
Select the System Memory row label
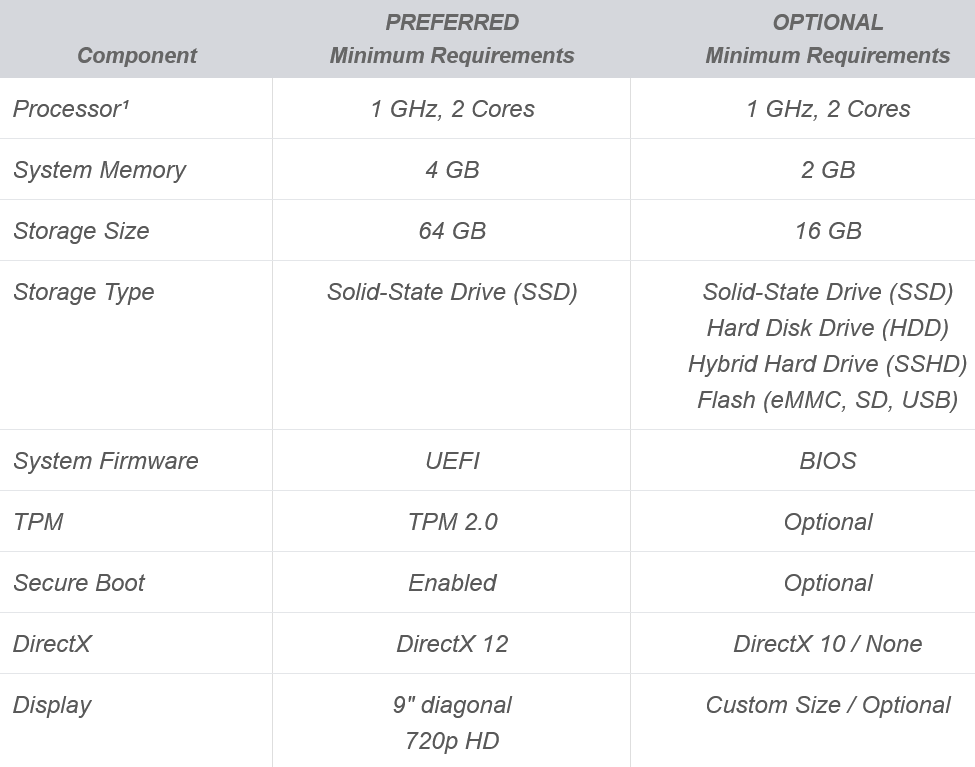coord(99,170)
